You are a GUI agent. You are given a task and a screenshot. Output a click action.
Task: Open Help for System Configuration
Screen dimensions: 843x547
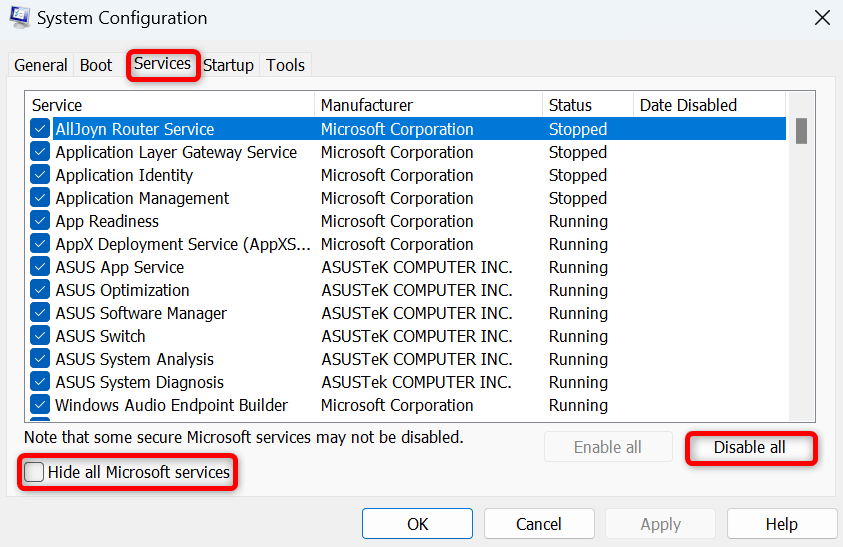[x=781, y=524]
